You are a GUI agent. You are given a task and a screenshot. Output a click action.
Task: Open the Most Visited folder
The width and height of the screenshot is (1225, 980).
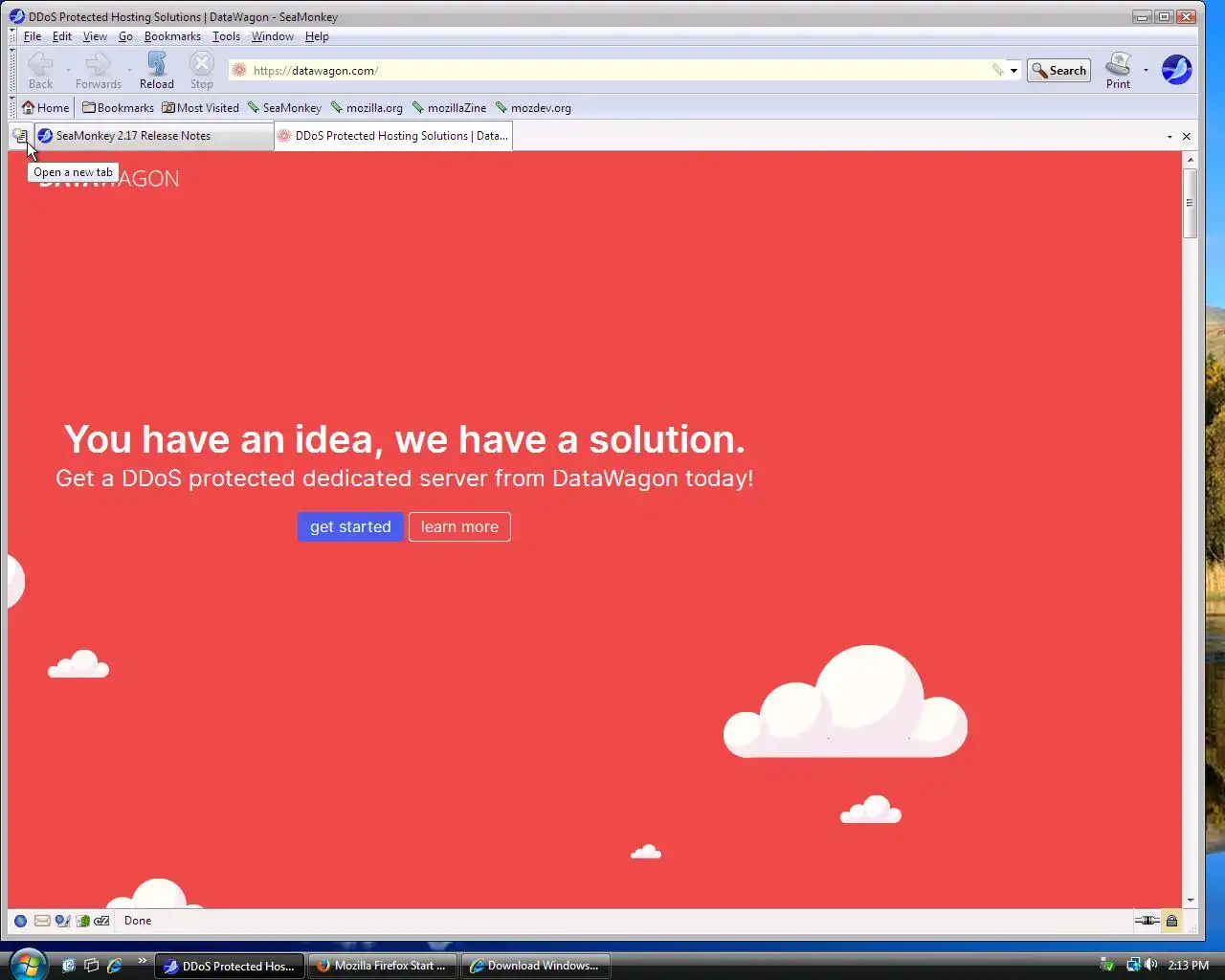pos(200,107)
